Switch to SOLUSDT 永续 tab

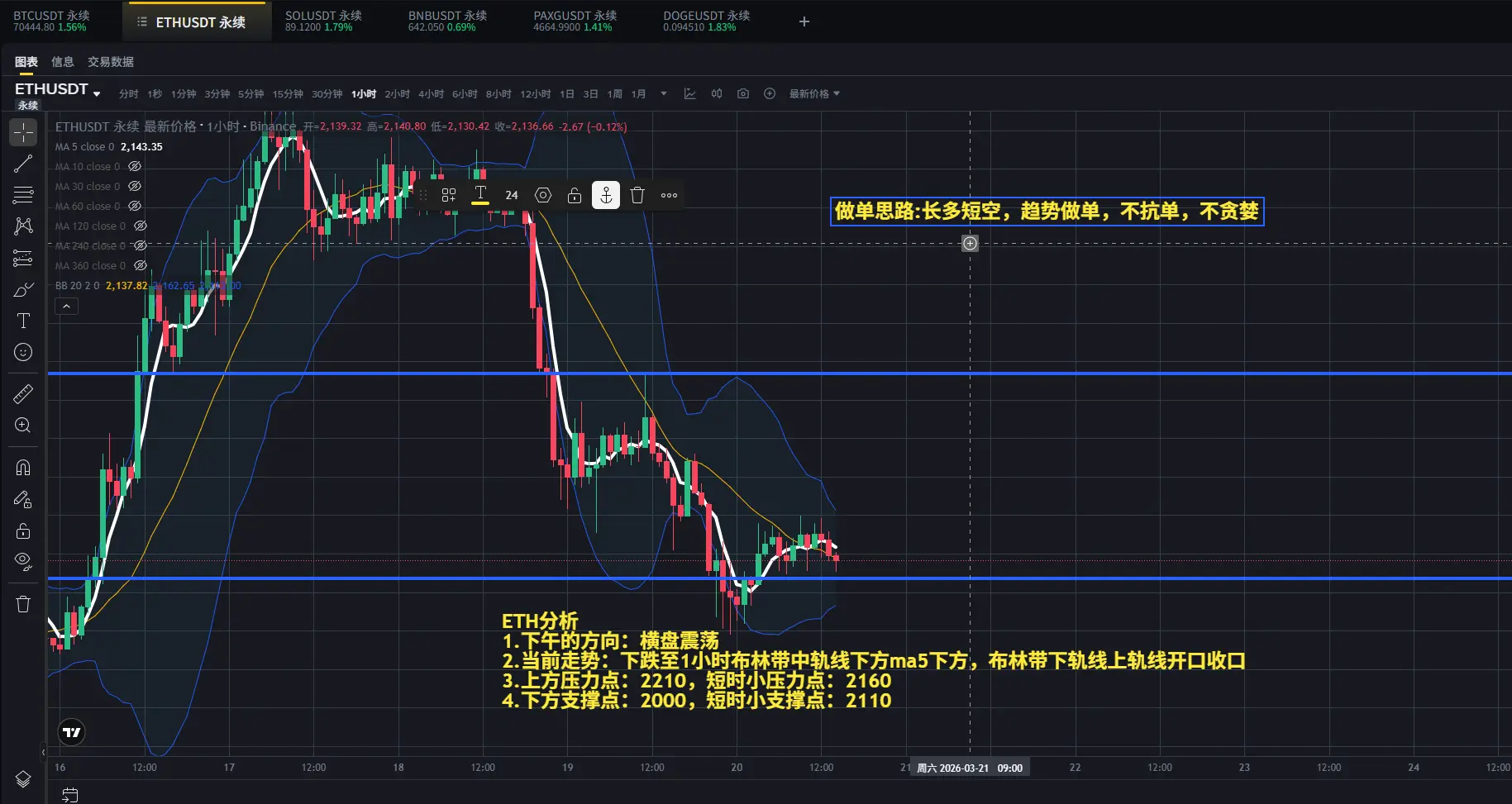pos(323,21)
